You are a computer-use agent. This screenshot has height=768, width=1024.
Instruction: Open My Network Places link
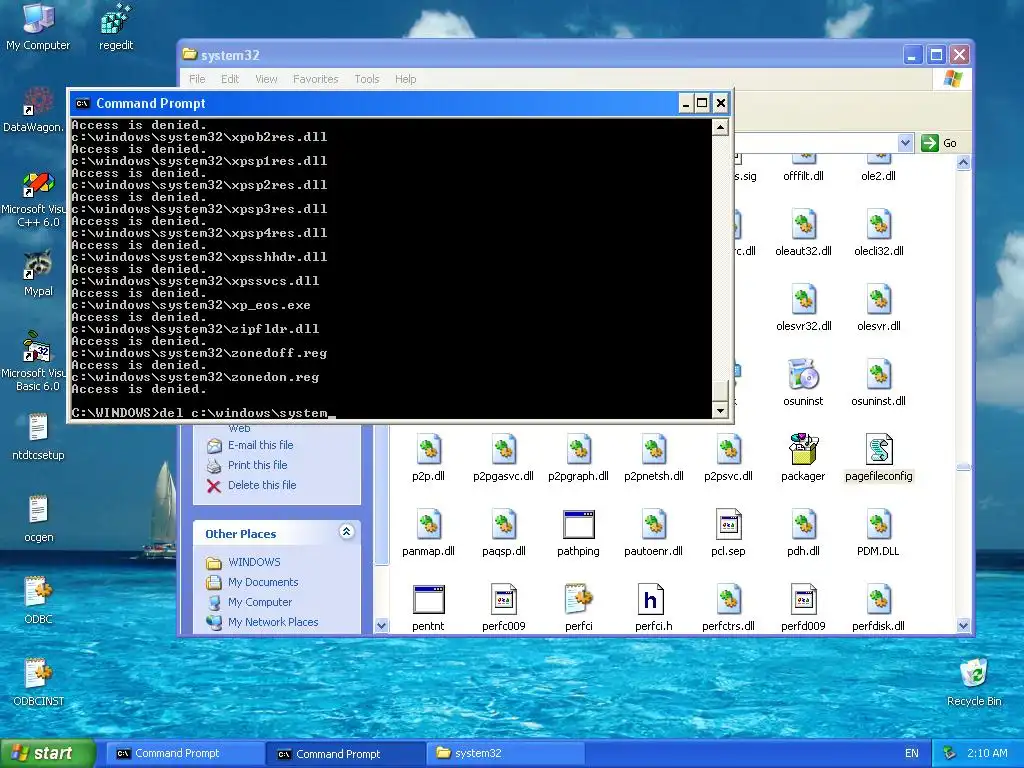pyautogui.click(x=273, y=622)
